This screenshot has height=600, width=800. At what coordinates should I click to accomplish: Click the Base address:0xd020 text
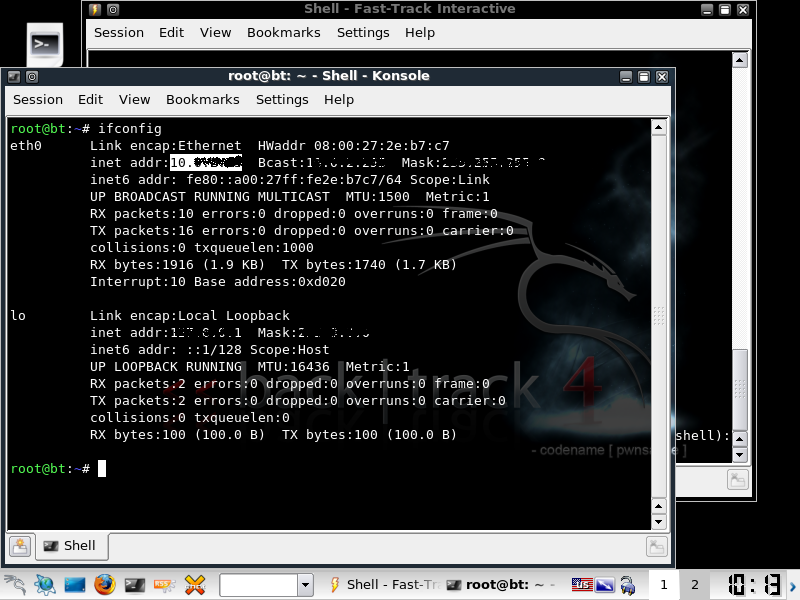tap(269, 282)
